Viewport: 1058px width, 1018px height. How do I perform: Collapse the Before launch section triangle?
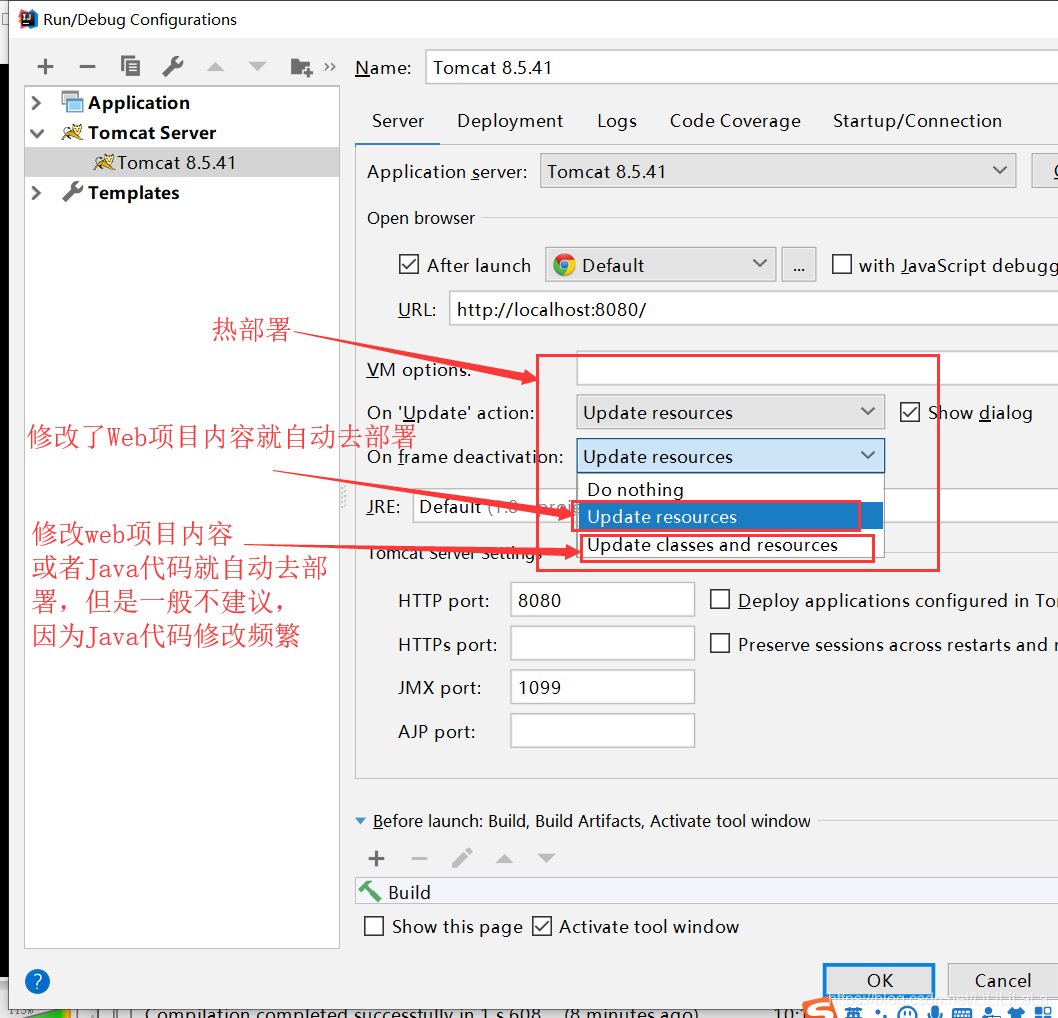point(360,821)
